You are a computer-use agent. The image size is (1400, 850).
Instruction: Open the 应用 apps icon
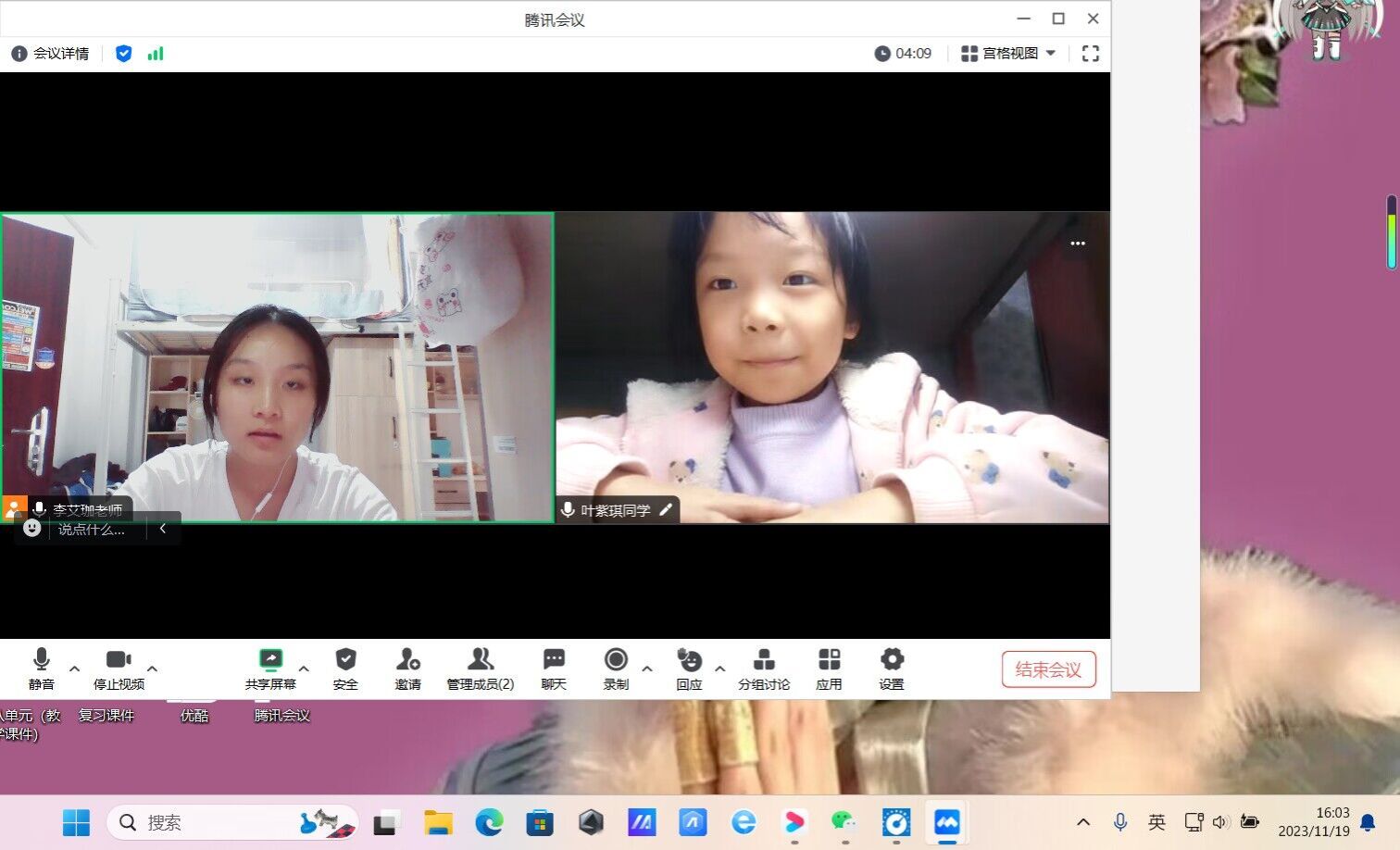coord(829,669)
